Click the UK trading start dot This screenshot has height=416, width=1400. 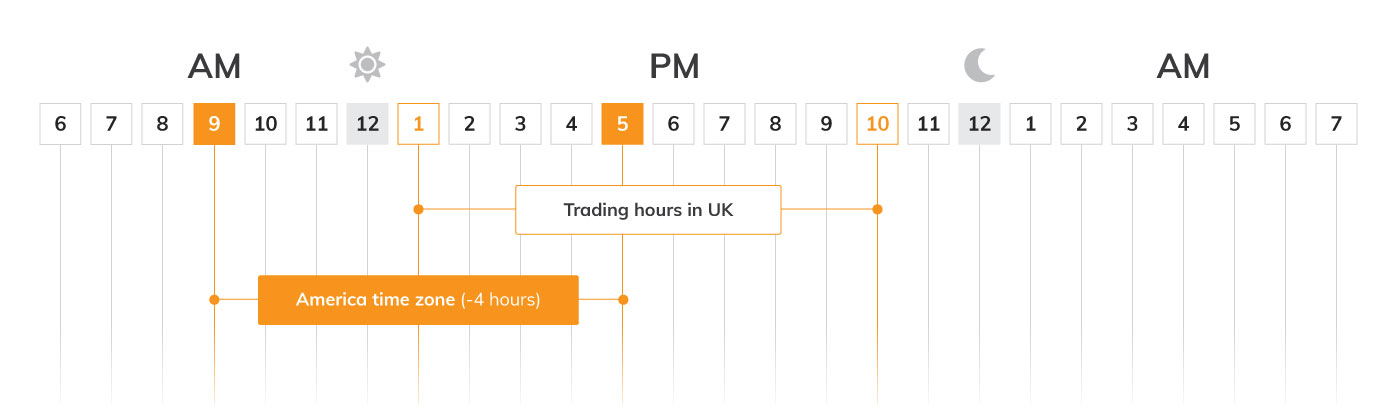click(418, 210)
